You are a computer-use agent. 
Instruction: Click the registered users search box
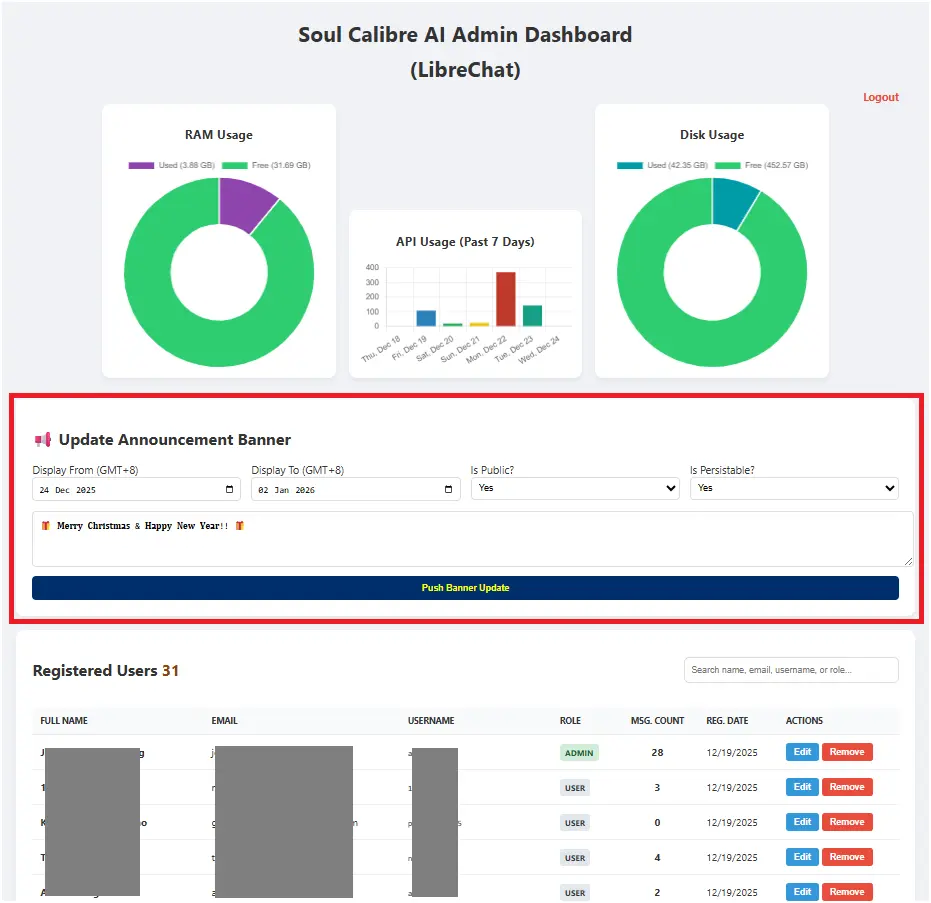click(791, 670)
